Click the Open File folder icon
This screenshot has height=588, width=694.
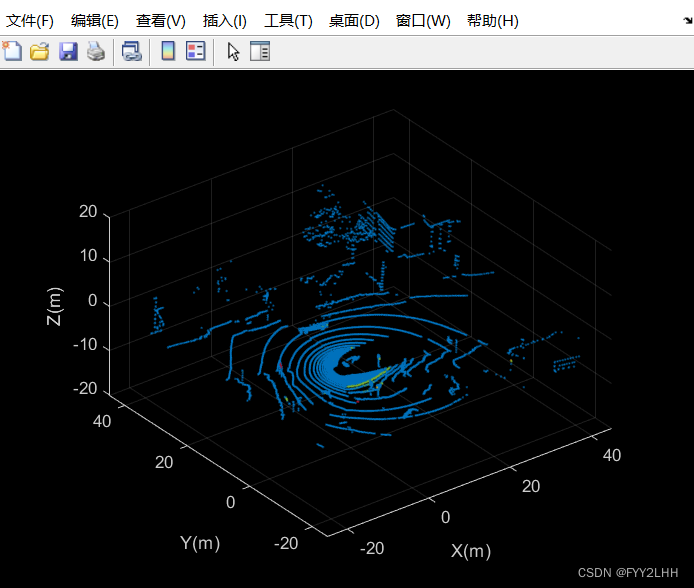pos(39,51)
